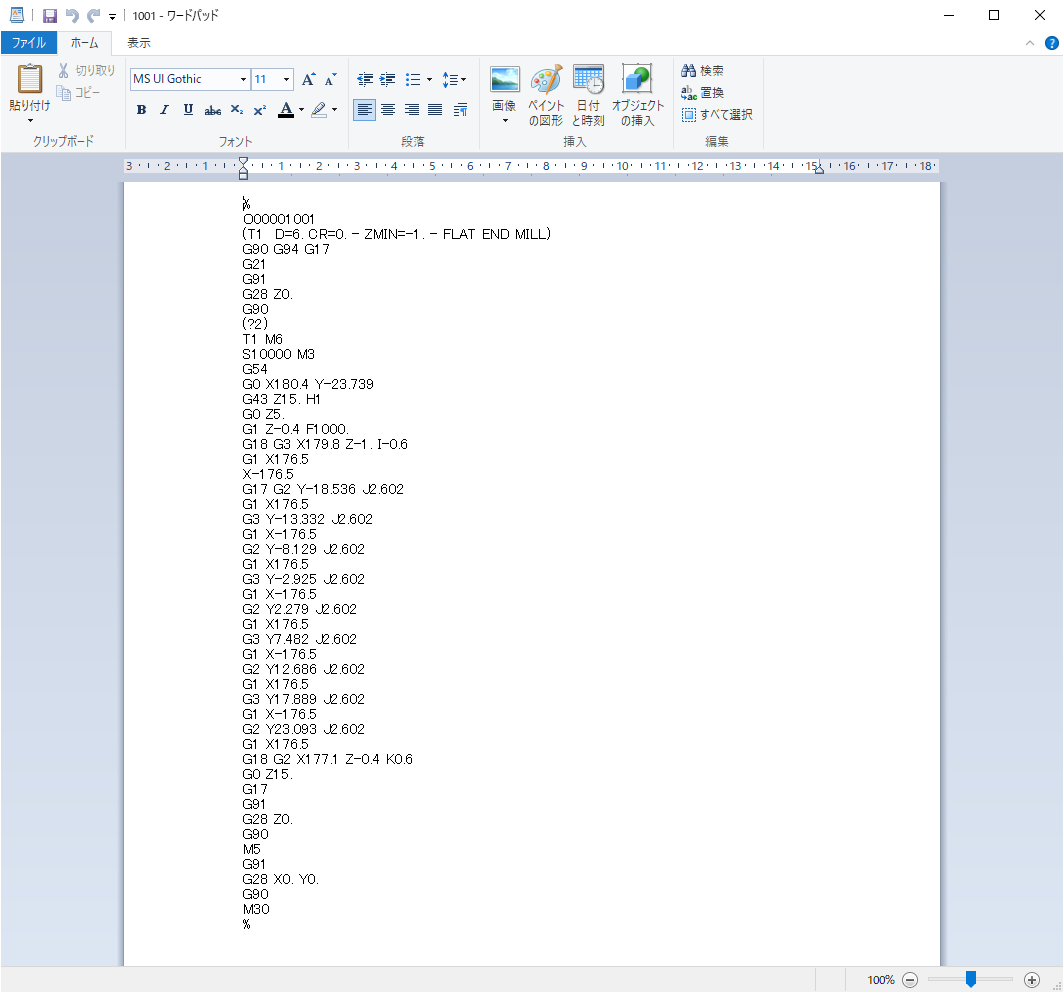Open the bullet list style dropdown
Image resolution: width=1064 pixels, height=993 pixels.
[x=430, y=79]
